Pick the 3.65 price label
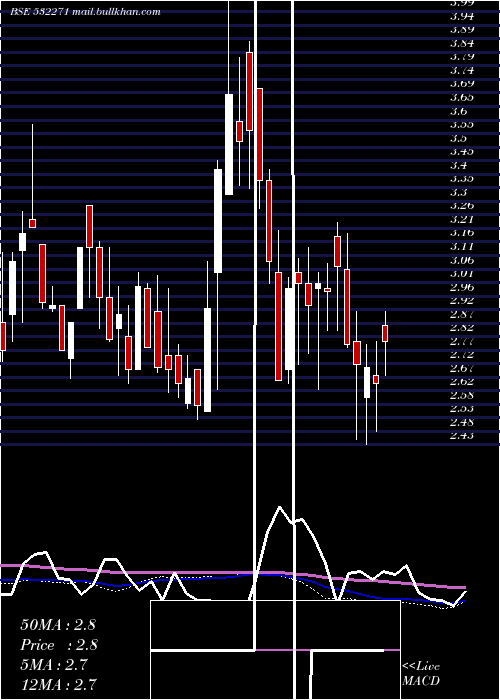Viewport: 500px width, 700px height. pyautogui.click(x=462, y=97)
